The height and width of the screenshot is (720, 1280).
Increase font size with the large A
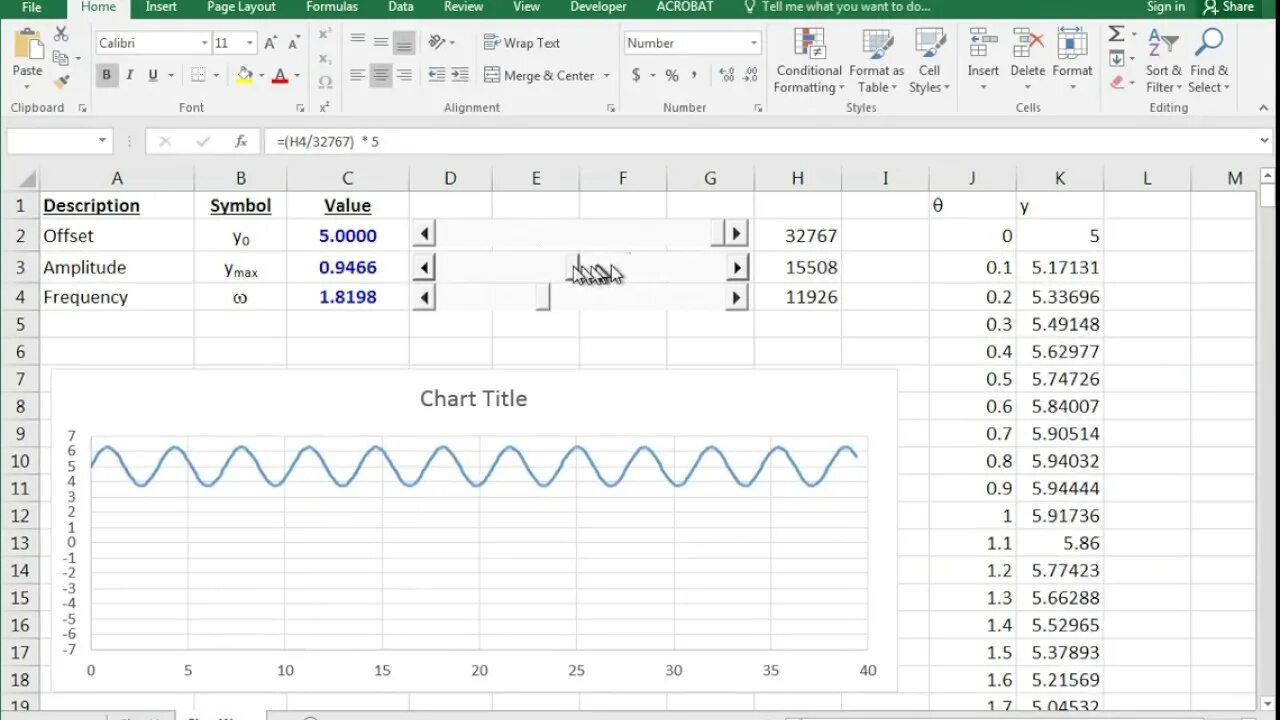click(x=271, y=43)
